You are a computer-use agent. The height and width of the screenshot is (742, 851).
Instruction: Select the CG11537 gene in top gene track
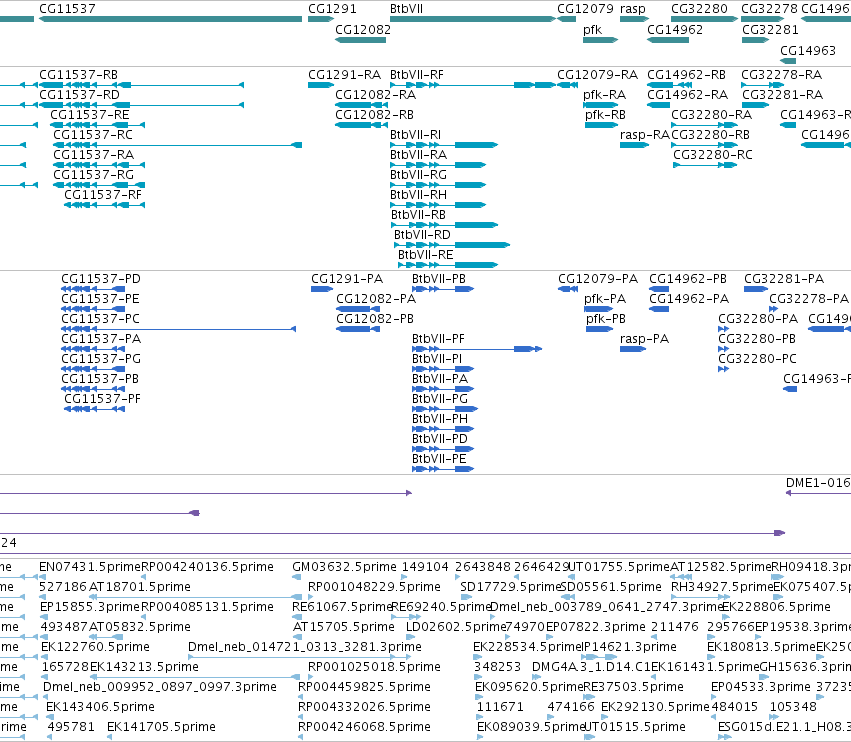(170, 19)
